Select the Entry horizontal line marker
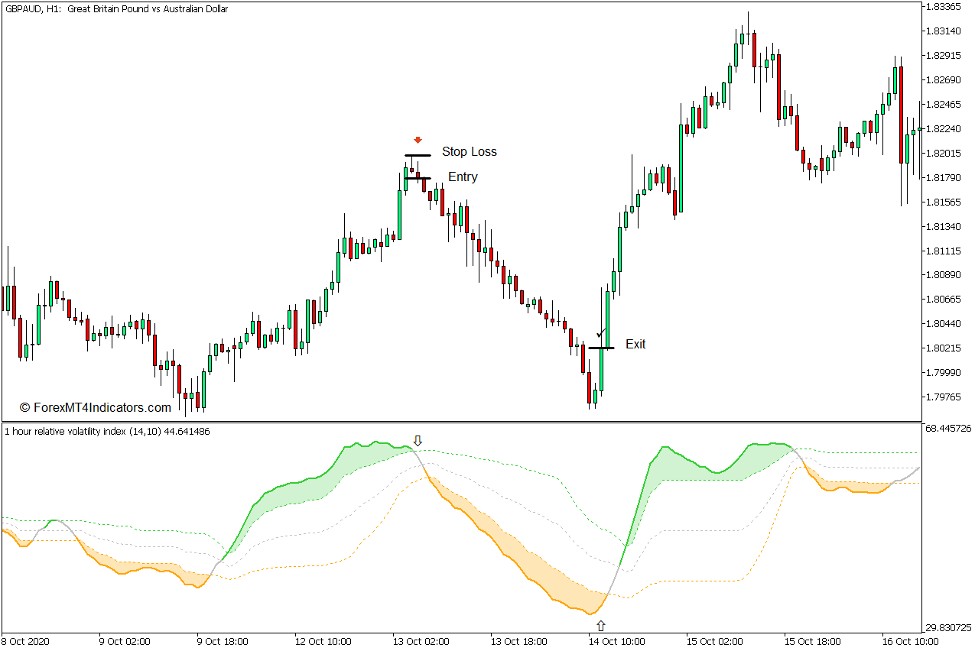Image resolution: width=977 pixels, height=652 pixels. [x=418, y=177]
